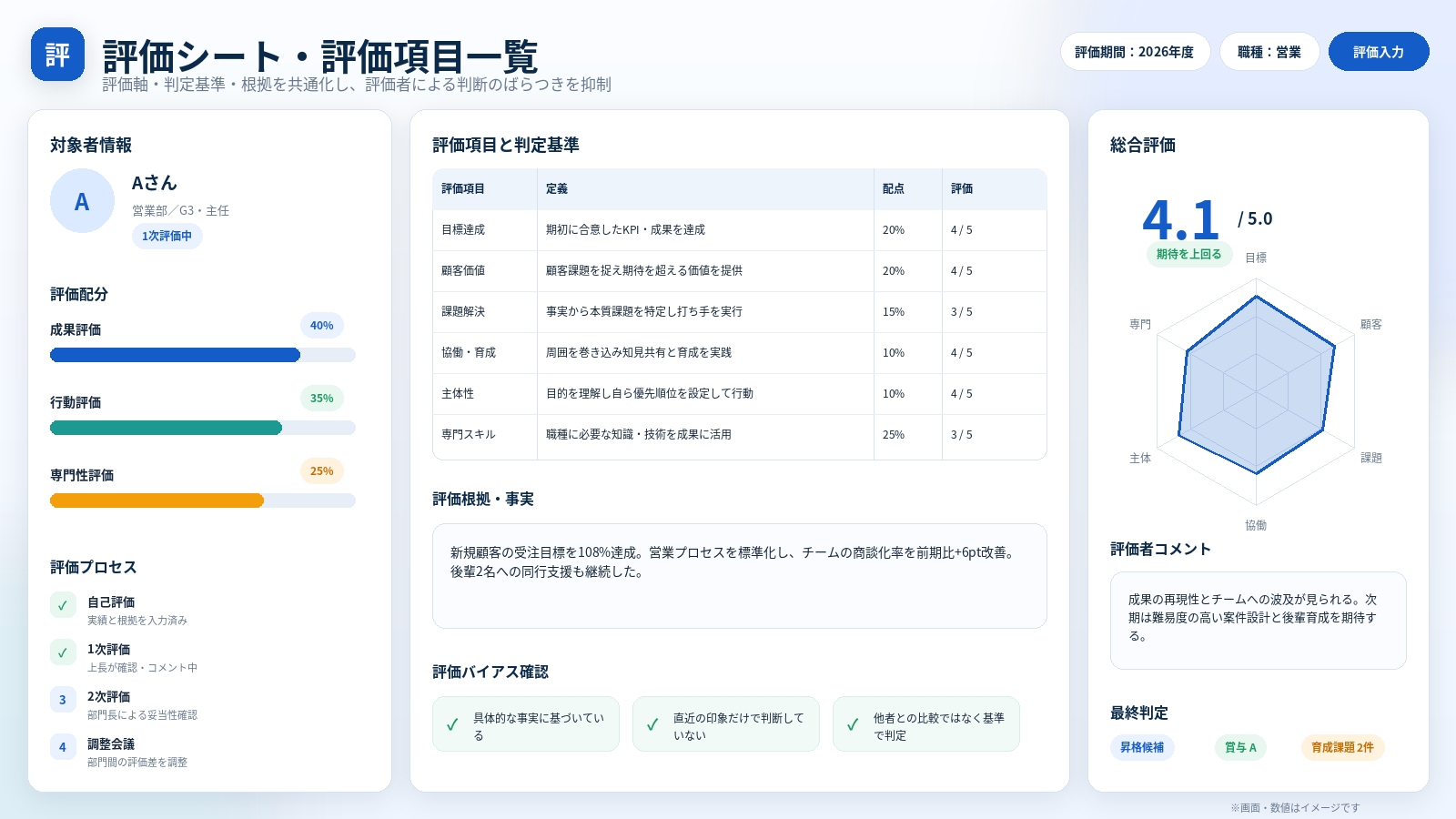Click 周囲を巻き込み知見共有と育成を実践 definition
Screen dimensions: 1456x819
[639, 353]
